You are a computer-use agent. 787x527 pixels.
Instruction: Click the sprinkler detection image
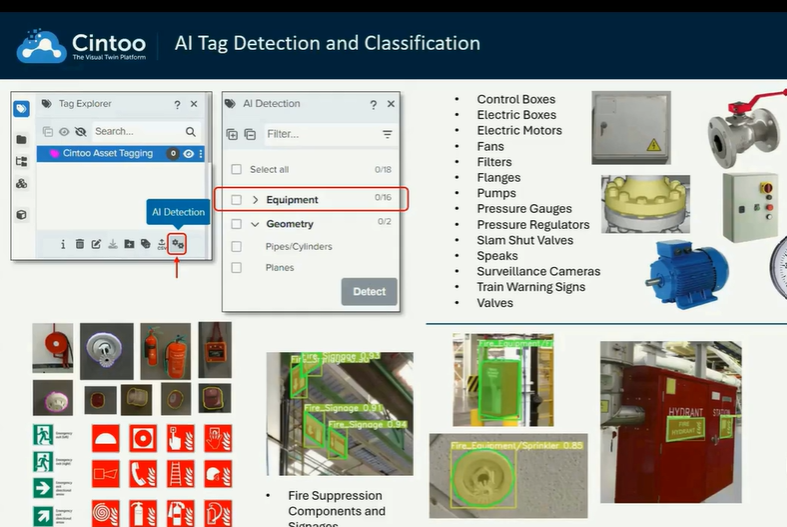tap(508, 476)
